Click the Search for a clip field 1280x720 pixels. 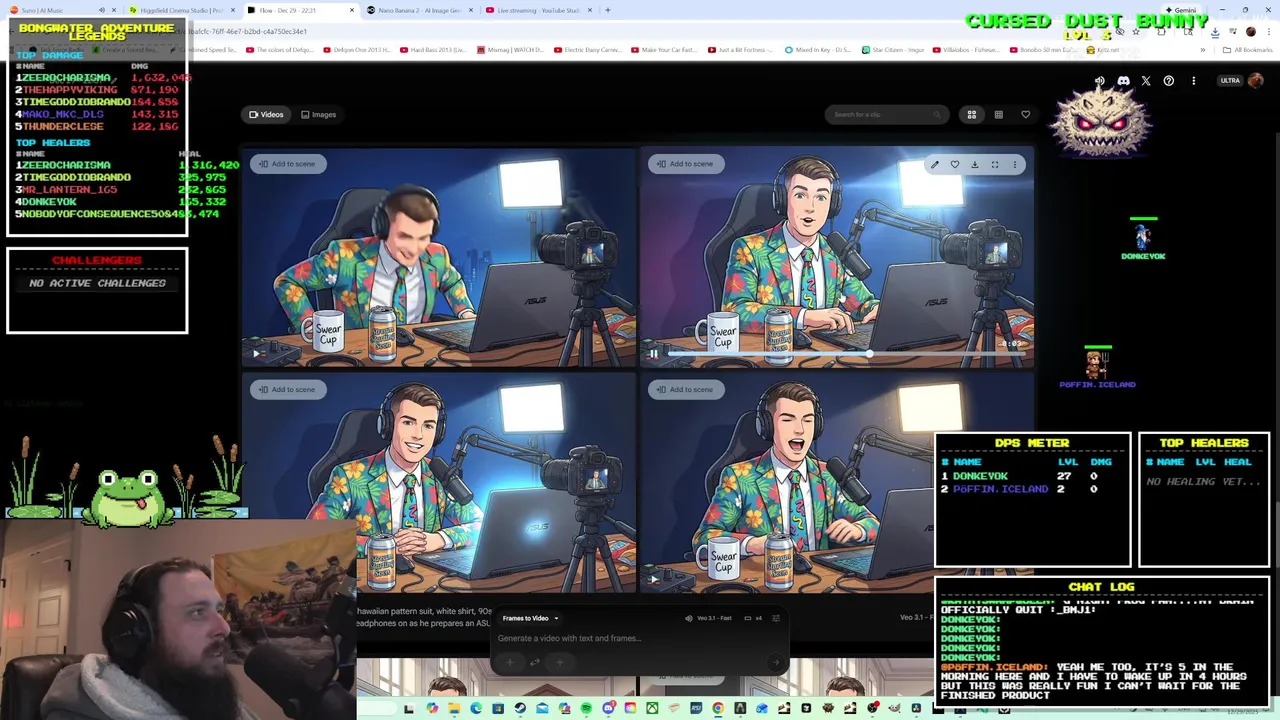886,114
